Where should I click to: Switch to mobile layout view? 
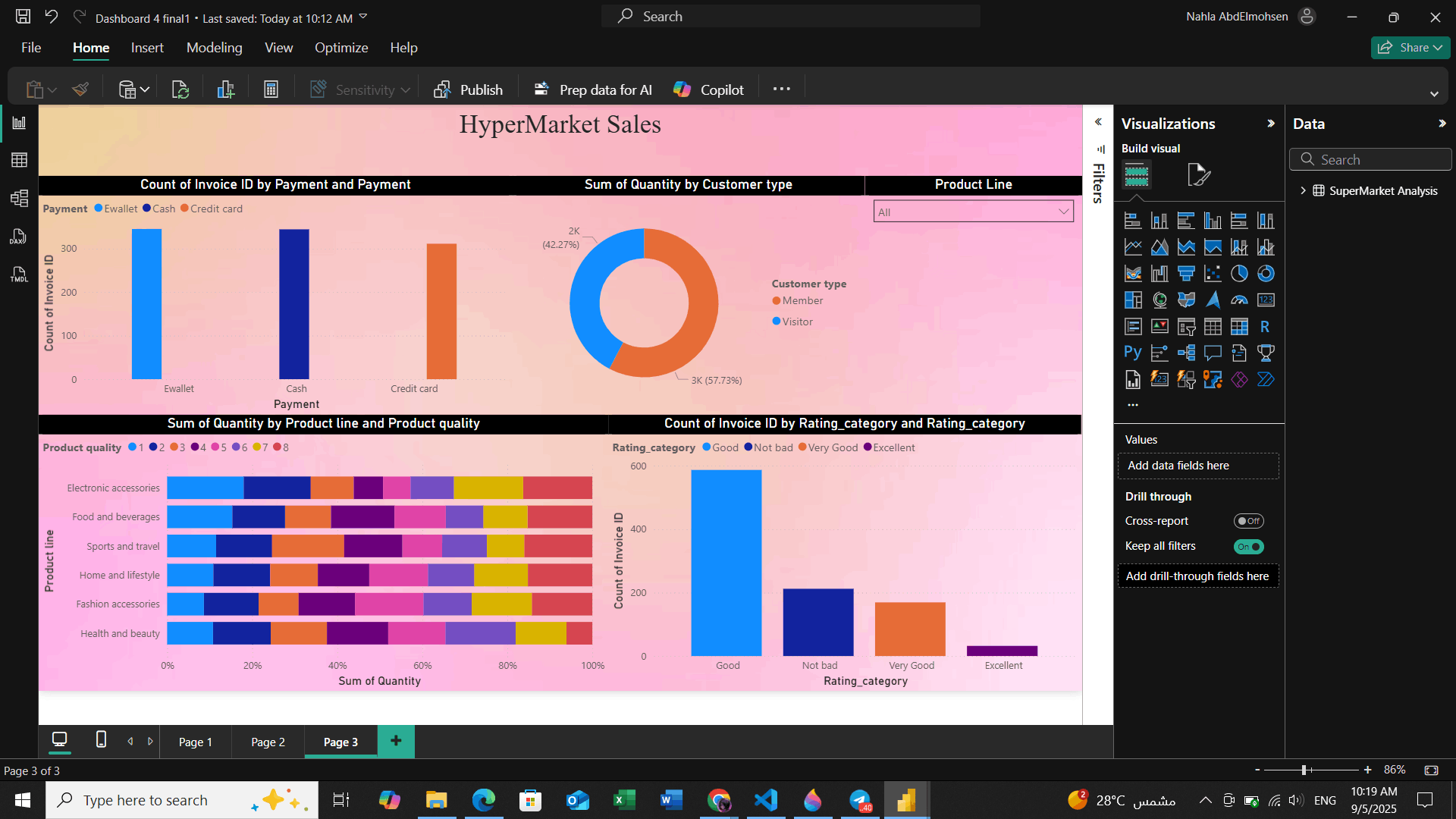click(99, 741)
